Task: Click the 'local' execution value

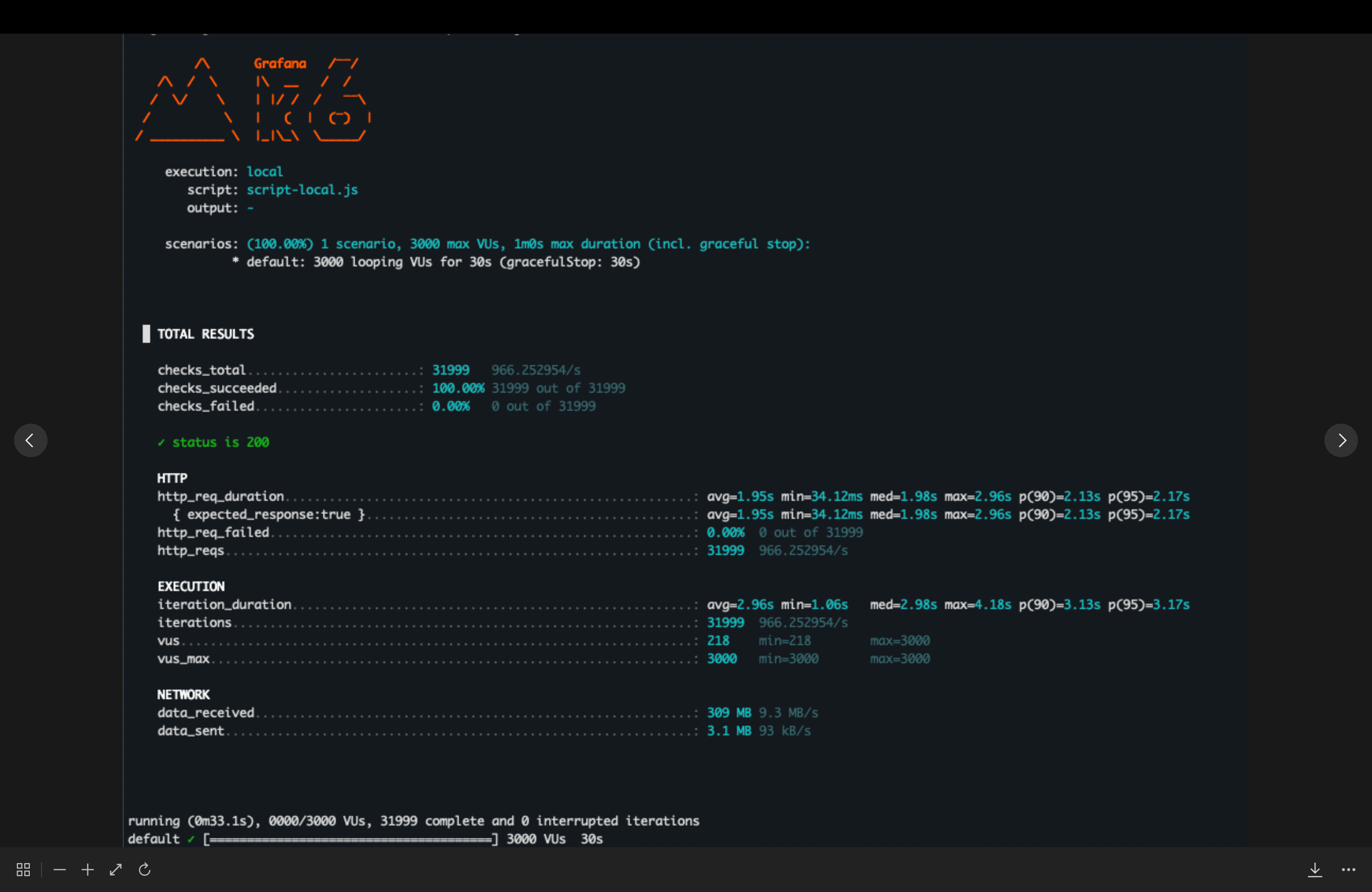Action: click(265, 171)
